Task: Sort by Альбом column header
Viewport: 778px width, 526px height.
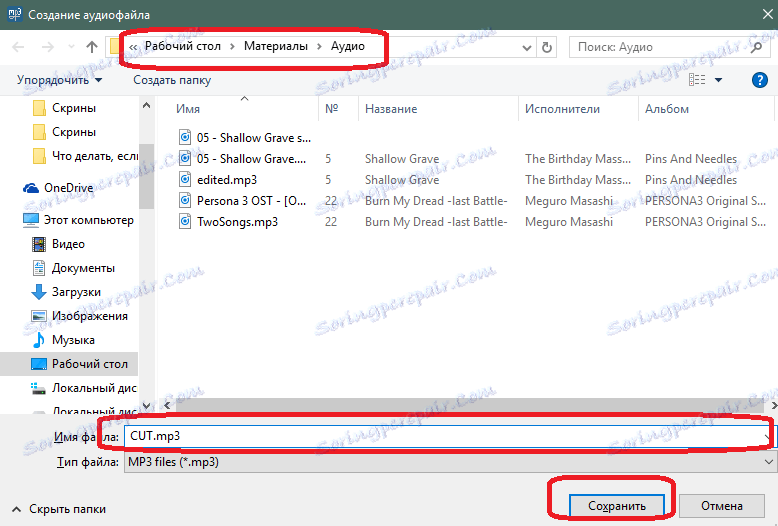Action: [x=667, y=109]
